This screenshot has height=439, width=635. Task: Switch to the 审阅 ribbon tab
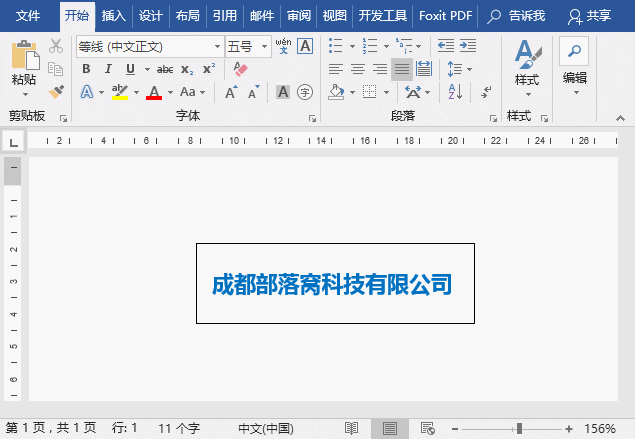click(x=298, y=16)
